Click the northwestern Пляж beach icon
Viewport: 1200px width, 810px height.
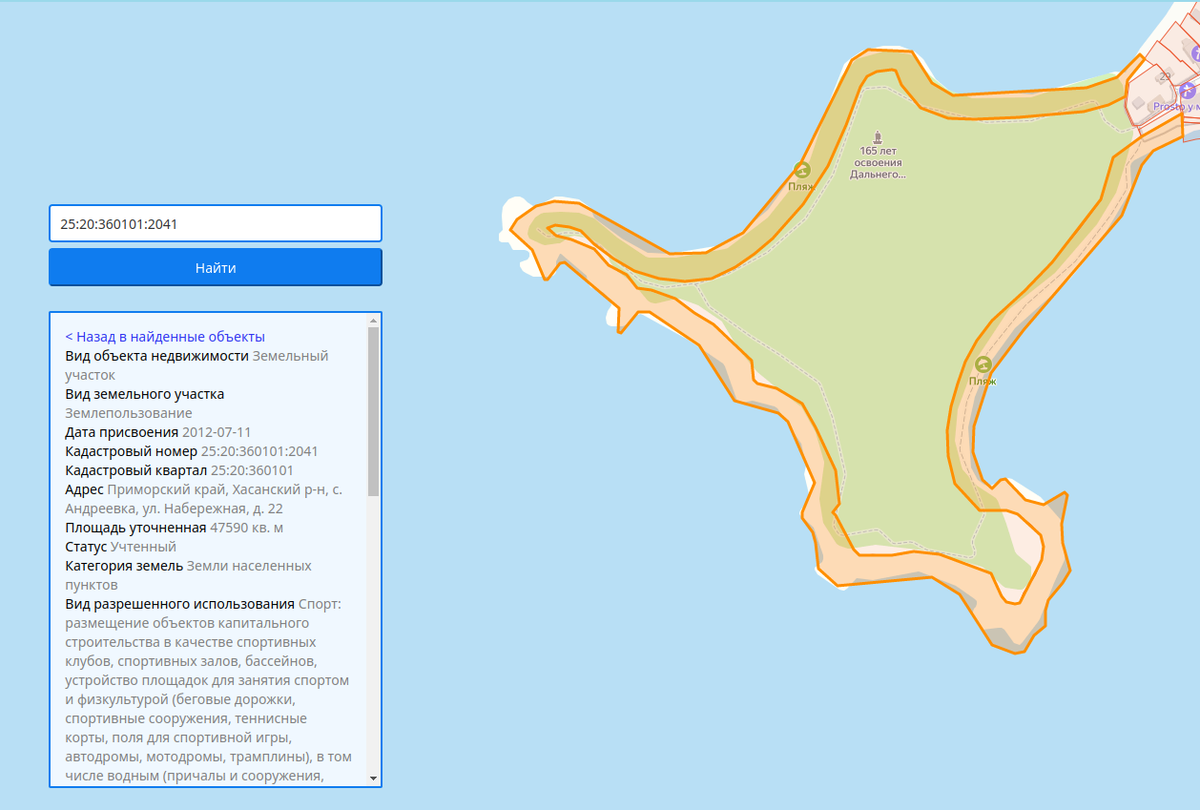pyautogui.click(x=801, y=170)
